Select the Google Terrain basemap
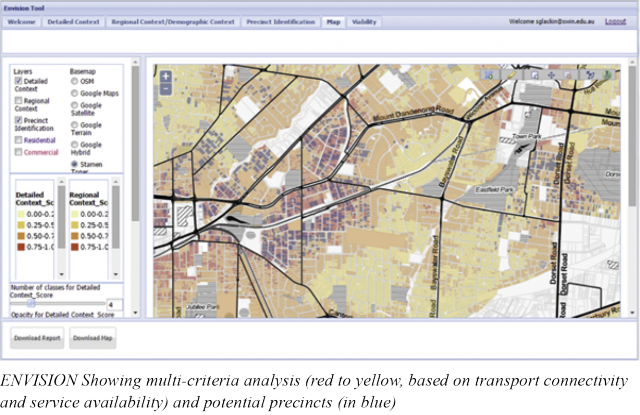 (74, 124)
